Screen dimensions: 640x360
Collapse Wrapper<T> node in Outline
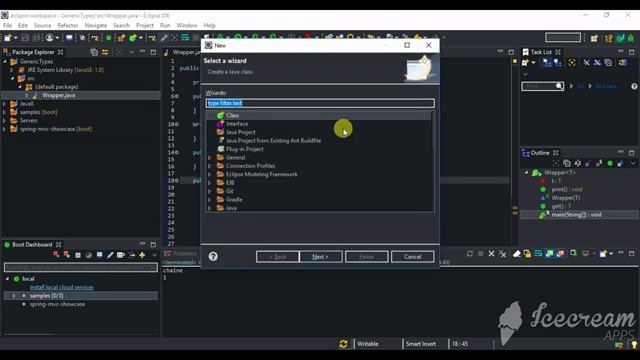[526, 173]
